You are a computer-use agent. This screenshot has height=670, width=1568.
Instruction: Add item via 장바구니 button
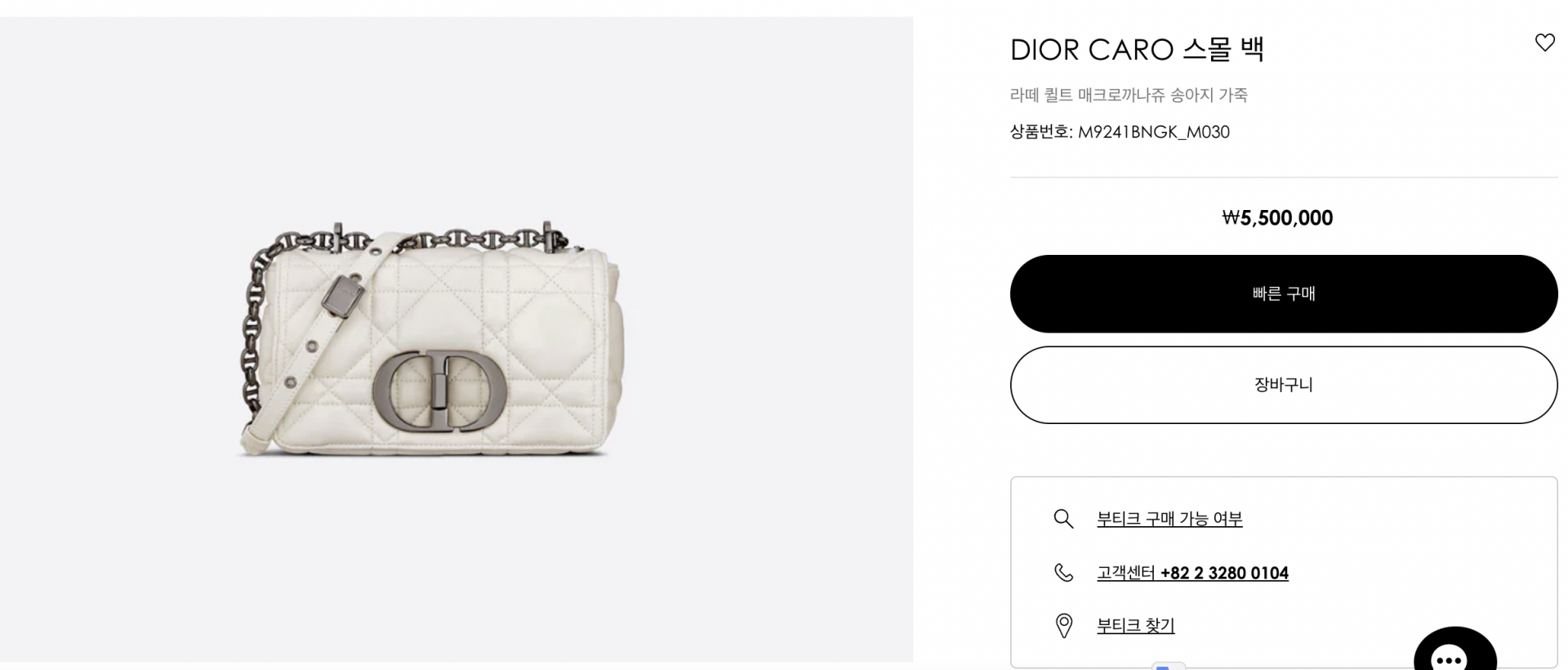(1284, 385)
